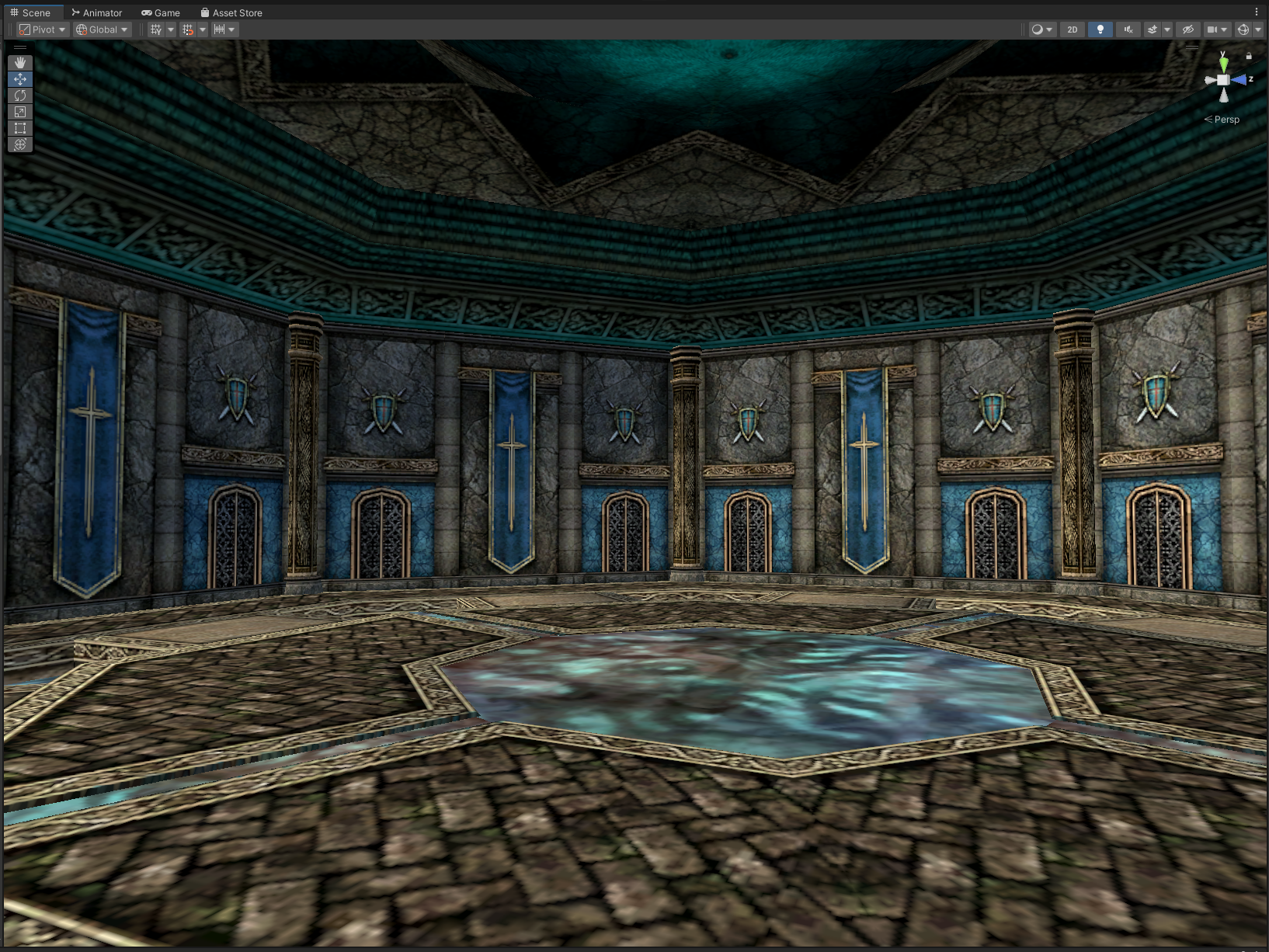Image resolution: width=1269 pixels, height=952 pixels.
Task: Select the combined Transform tool
Action: pos(20,144)
